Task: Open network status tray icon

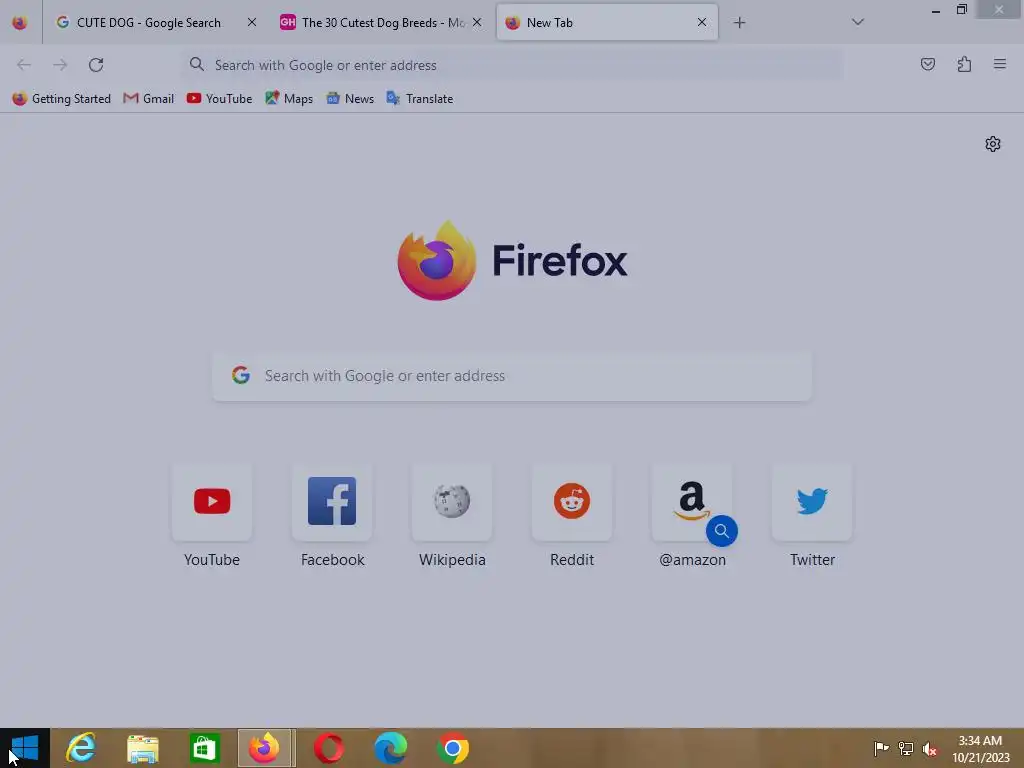Action: pyautogui.click(x=906, y=748)
